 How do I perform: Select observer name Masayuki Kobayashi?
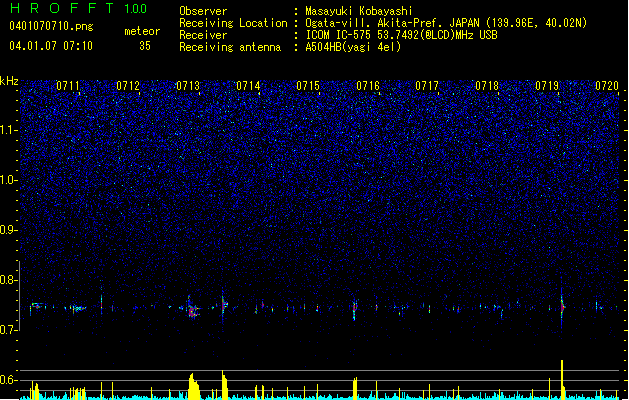pyautogui.click(x=359, y=11)
